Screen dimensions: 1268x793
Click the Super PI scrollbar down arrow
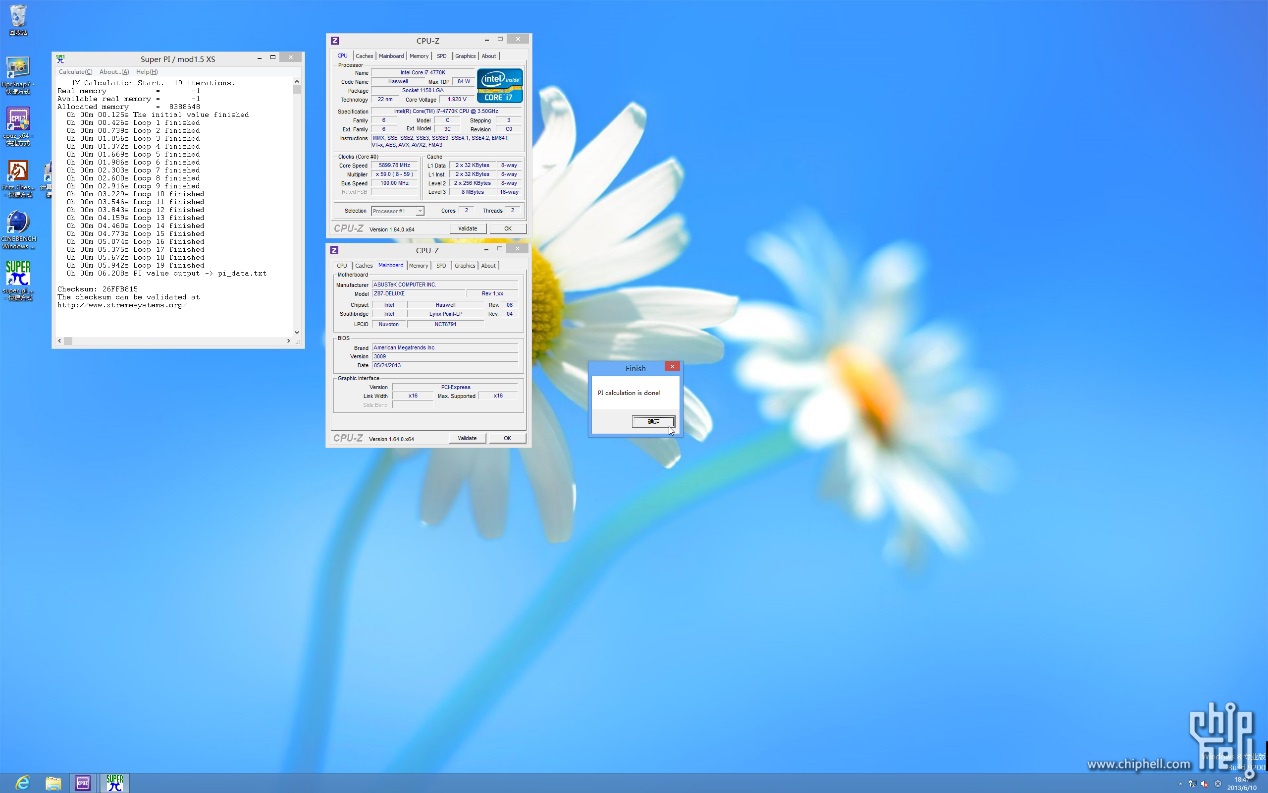298,331
